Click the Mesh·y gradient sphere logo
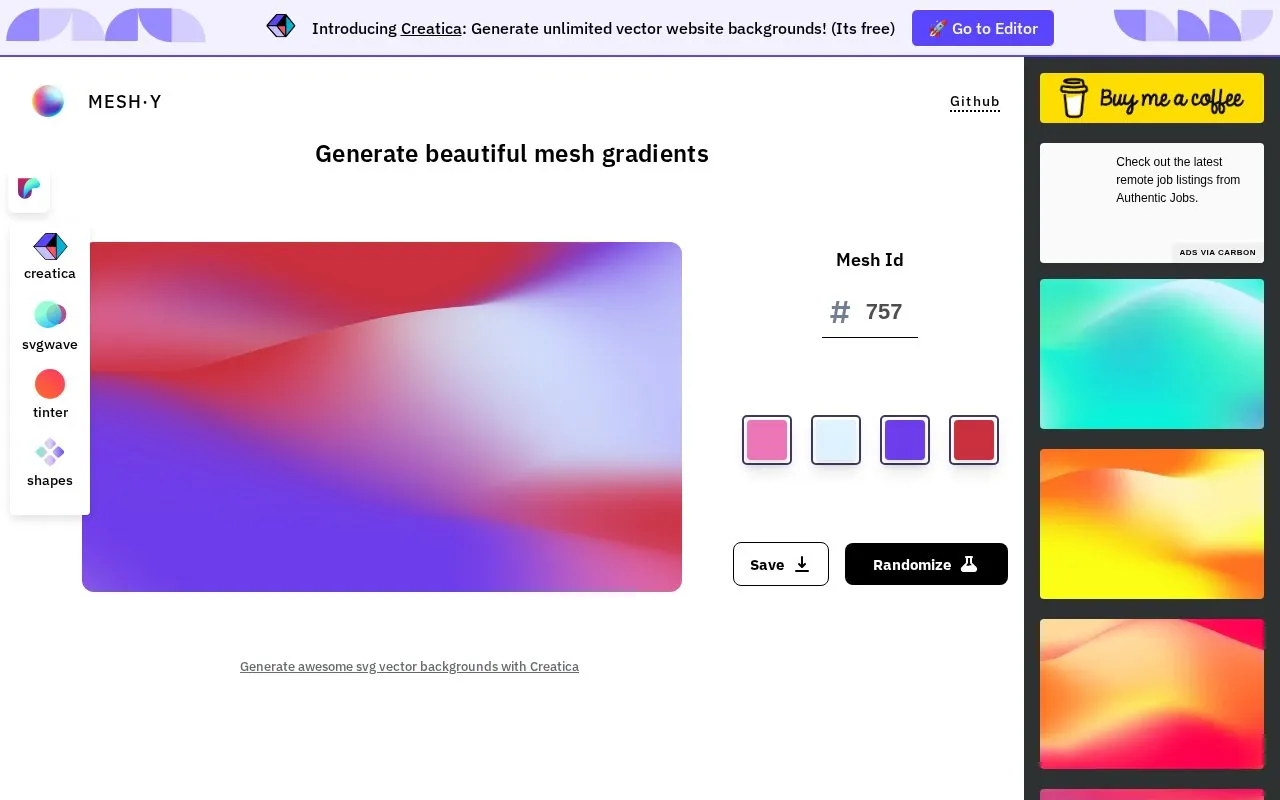The height and width of the screenshot is (800, 1280). point(48,101)
